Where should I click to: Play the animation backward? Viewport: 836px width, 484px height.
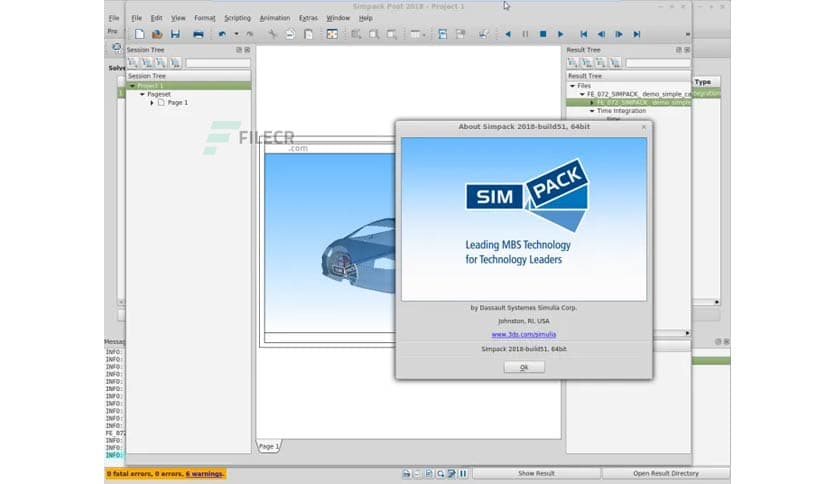pyautogui.click(x=508, y=34)
